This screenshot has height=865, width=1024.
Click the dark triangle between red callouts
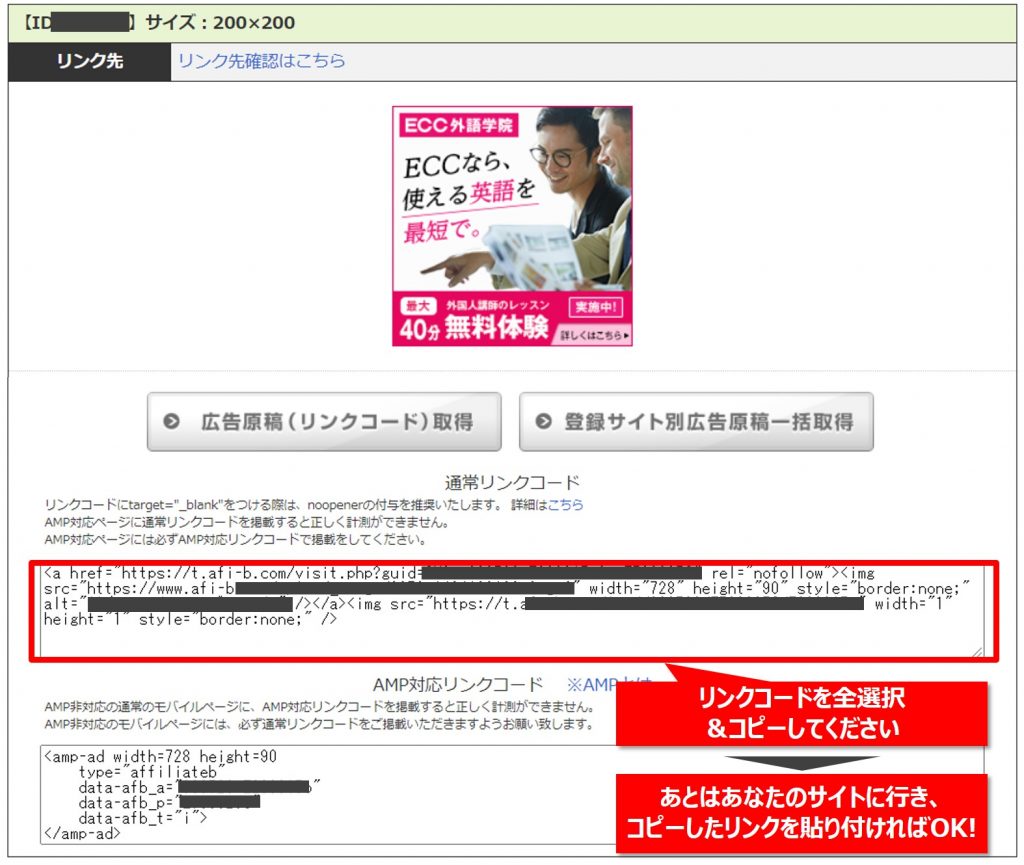point(800,763)
